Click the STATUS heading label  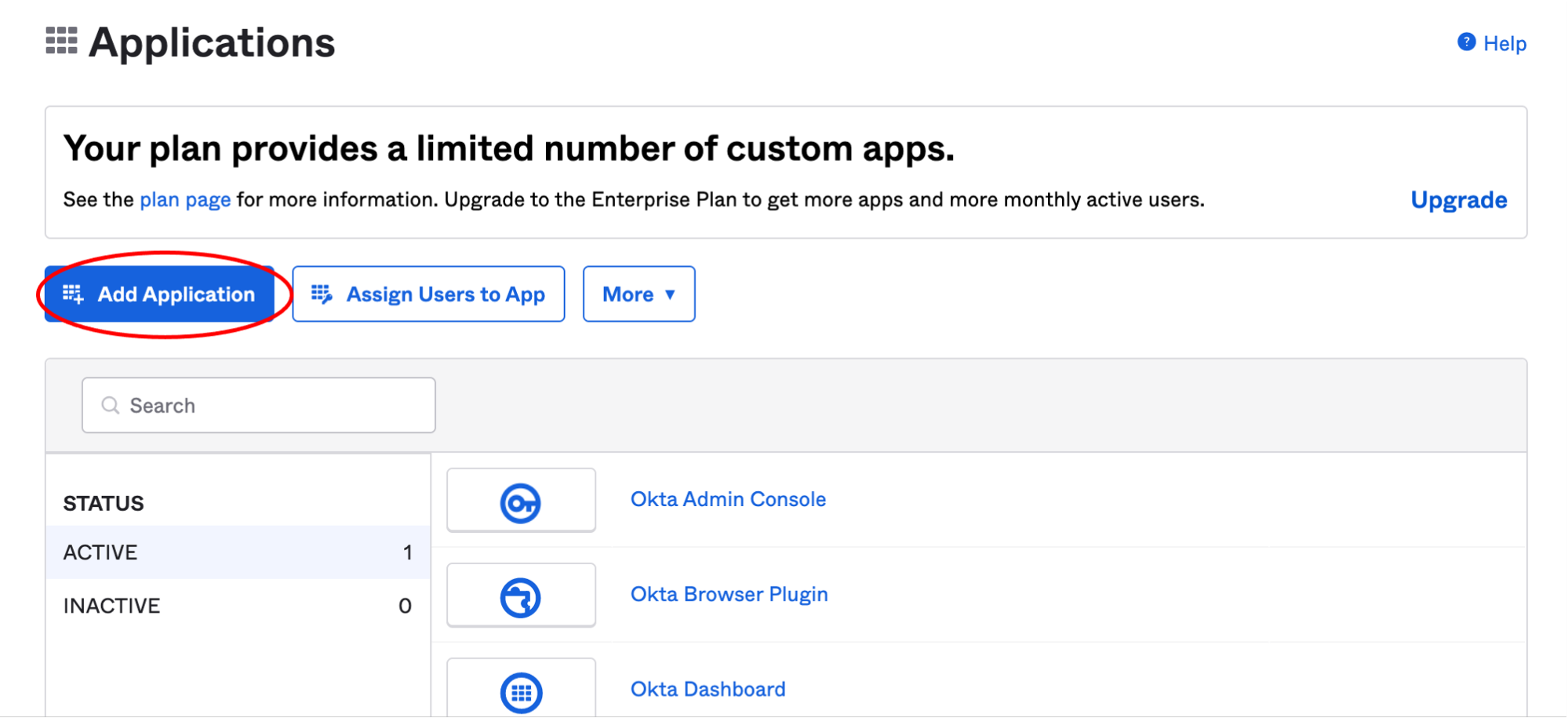pos(104,504)
